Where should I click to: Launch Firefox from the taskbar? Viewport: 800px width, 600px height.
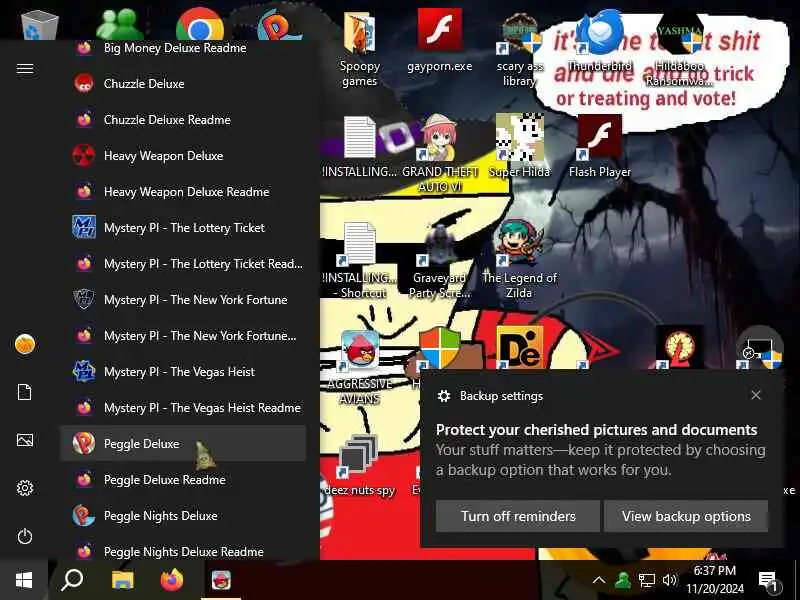[172, 580]
